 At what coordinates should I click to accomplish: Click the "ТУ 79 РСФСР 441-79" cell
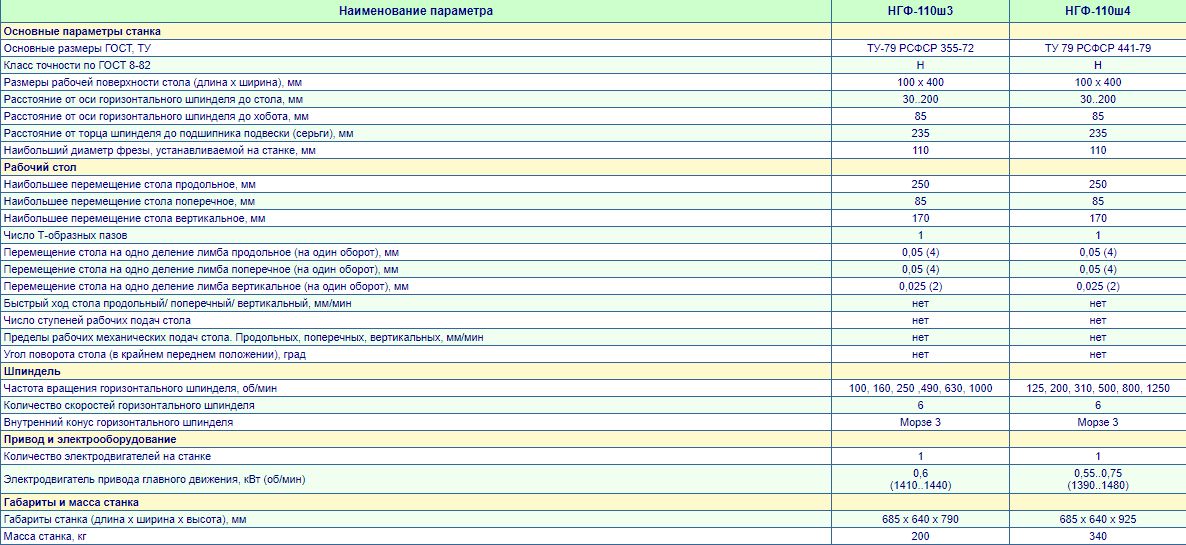coord(1098,48)
